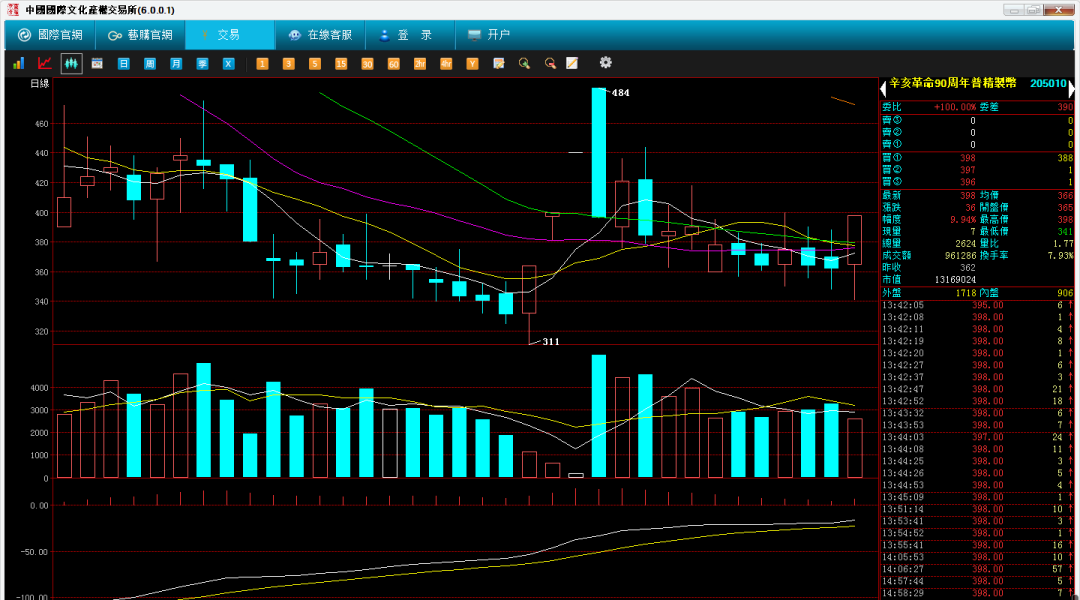Click the 昨收 value 362

click(x=968, y=268)
